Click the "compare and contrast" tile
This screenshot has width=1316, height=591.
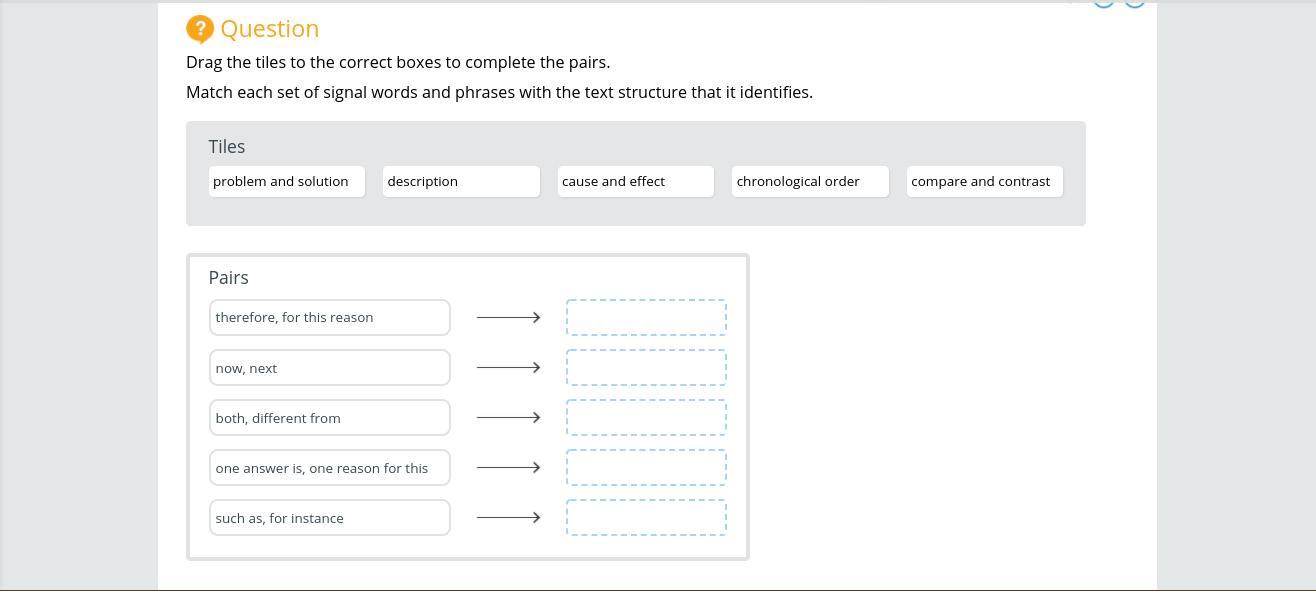[x=984, y=181]
